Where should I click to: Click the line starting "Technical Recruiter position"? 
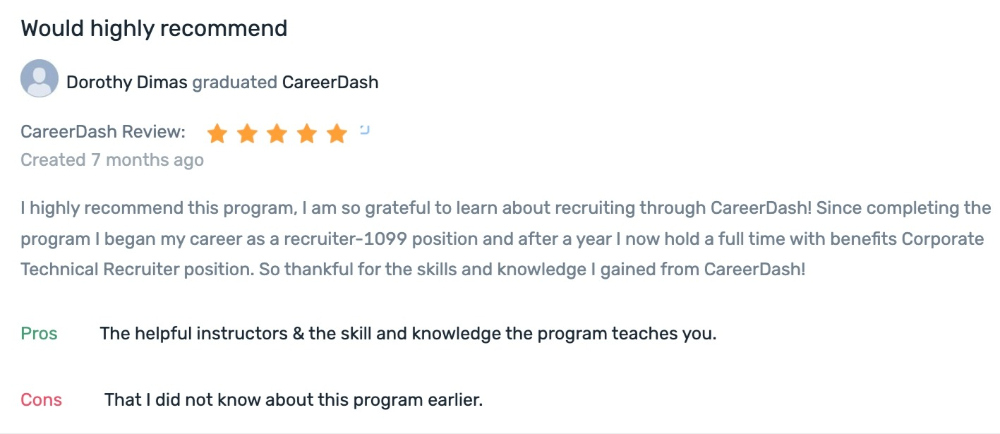[x=413, y=269]
